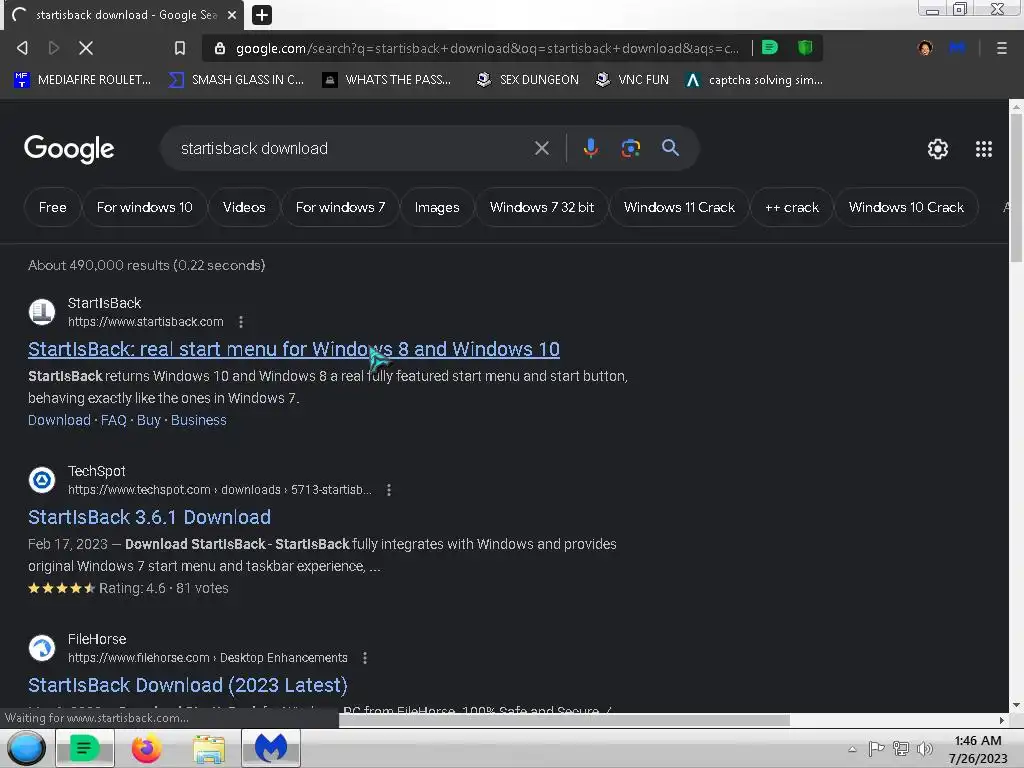Click the TechSpot favicon
1024x768 pixels.
tap(42, 480)
